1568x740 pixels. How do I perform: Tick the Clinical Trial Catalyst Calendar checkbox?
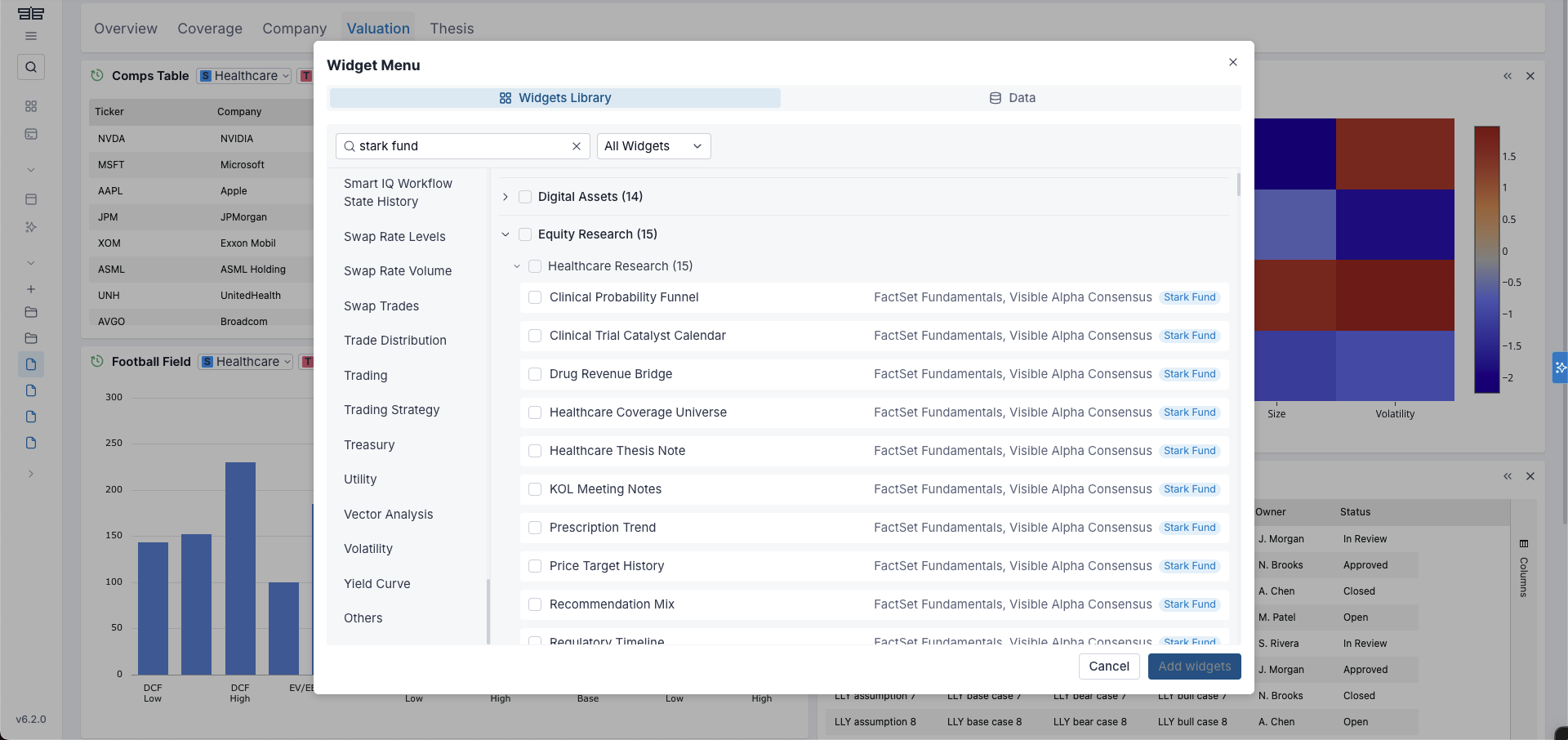pyautogui.click(x=535, y=336)
